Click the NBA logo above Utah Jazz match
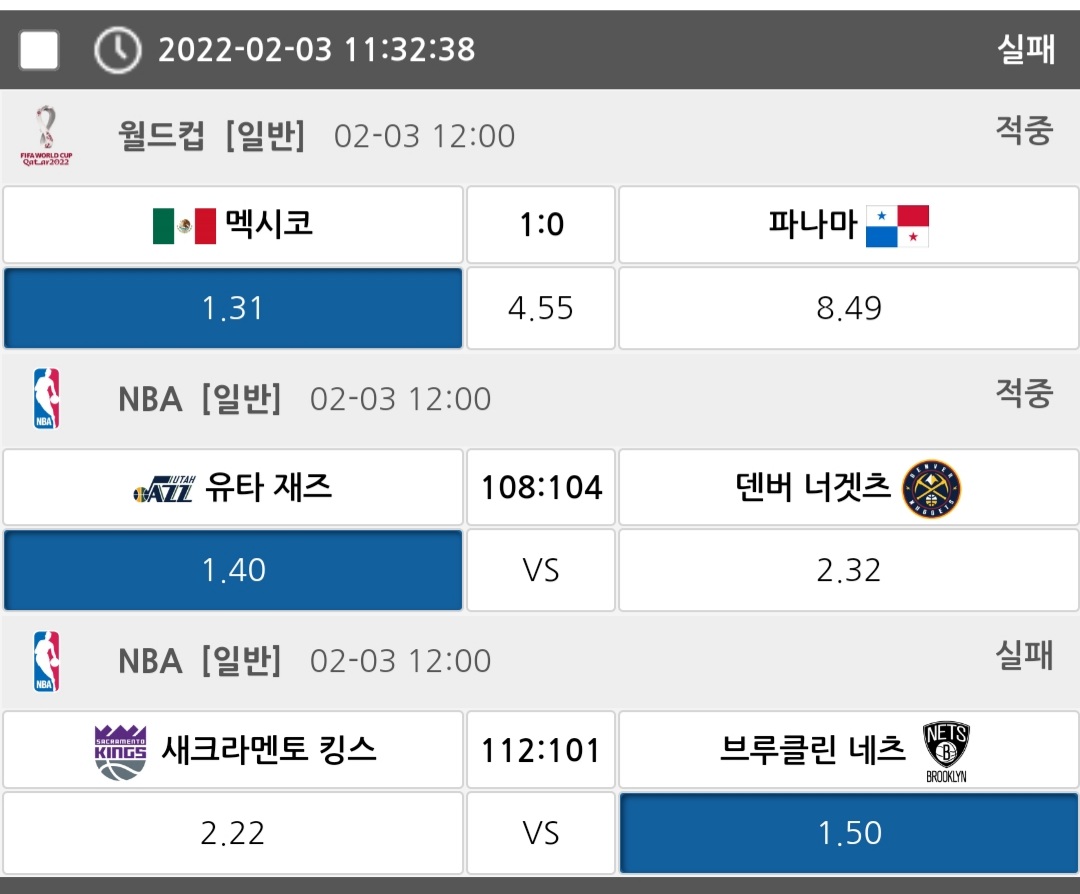The image size is (1080, 894). click(46, 398)
